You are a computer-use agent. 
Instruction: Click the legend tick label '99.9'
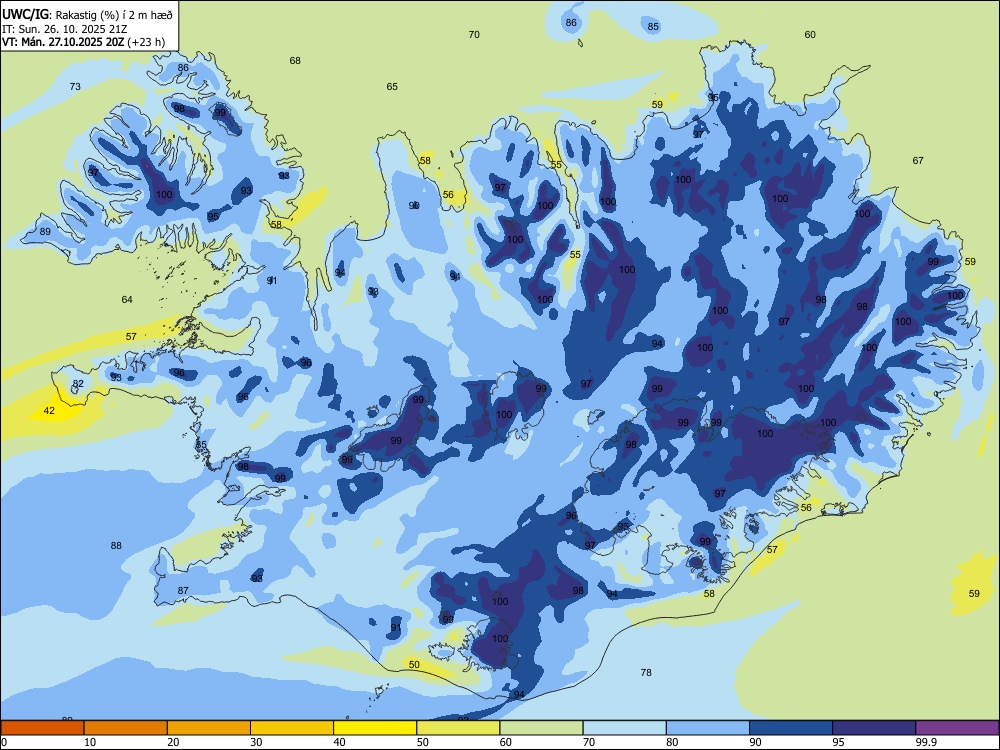coord(927,742)
